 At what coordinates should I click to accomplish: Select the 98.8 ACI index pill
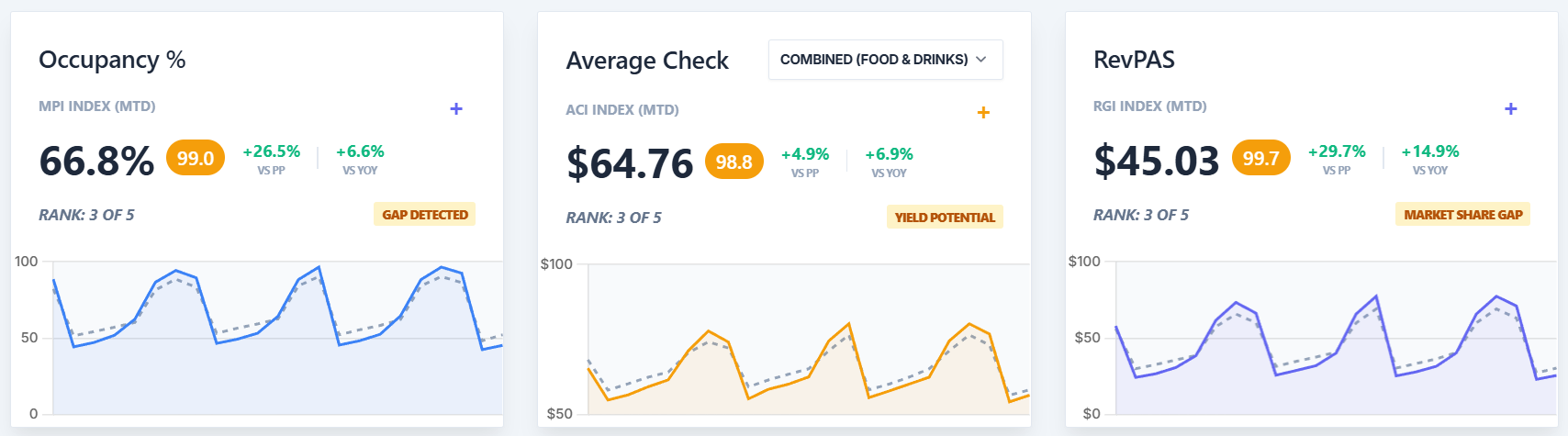coord(734,162)
